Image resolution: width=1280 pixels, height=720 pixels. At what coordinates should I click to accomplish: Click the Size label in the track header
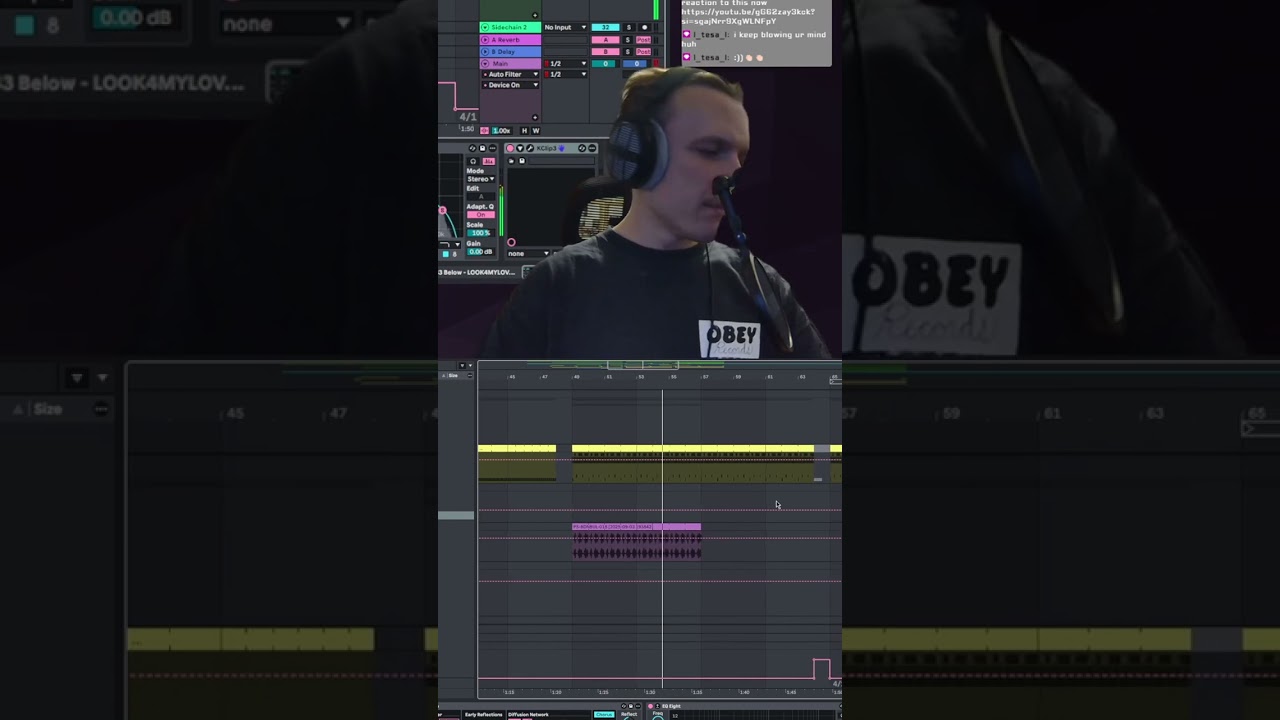(x=453, y=375)
